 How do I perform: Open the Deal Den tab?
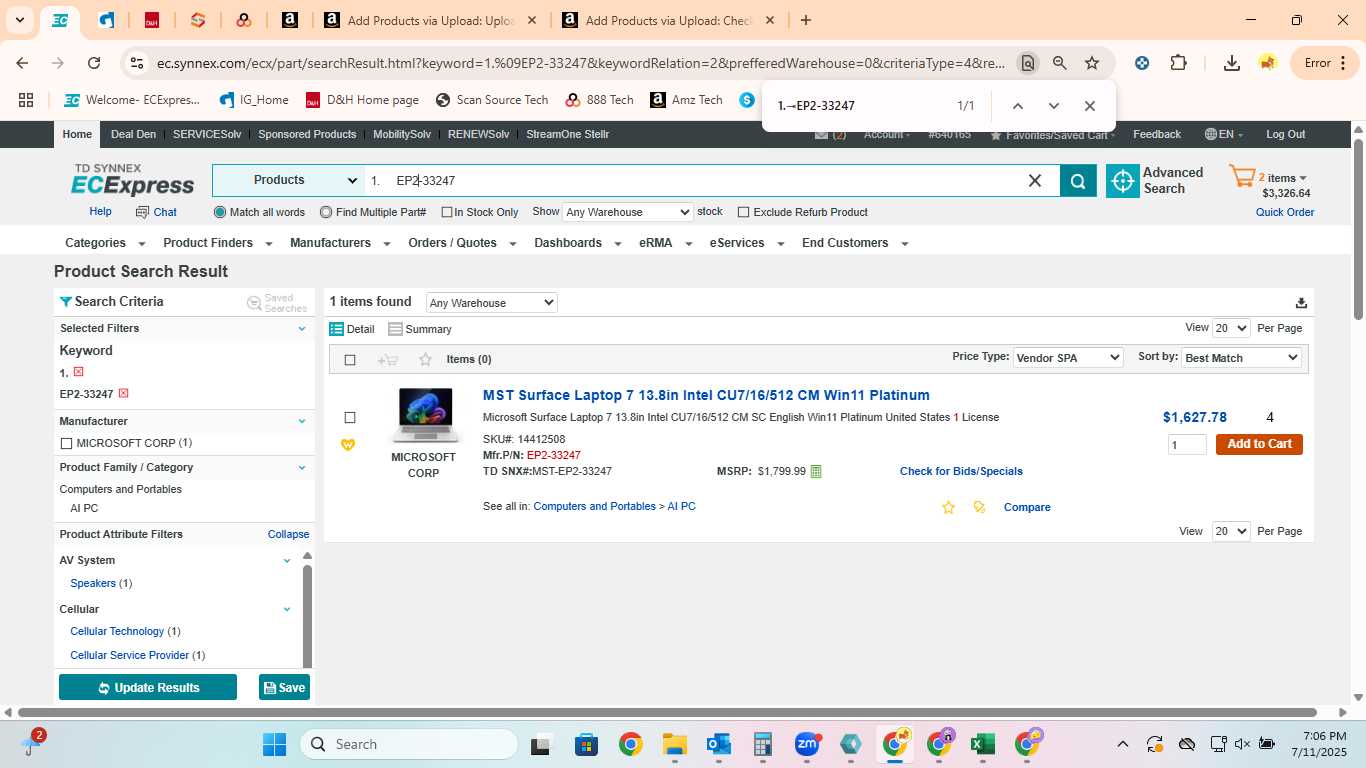[x=133, y=134]
